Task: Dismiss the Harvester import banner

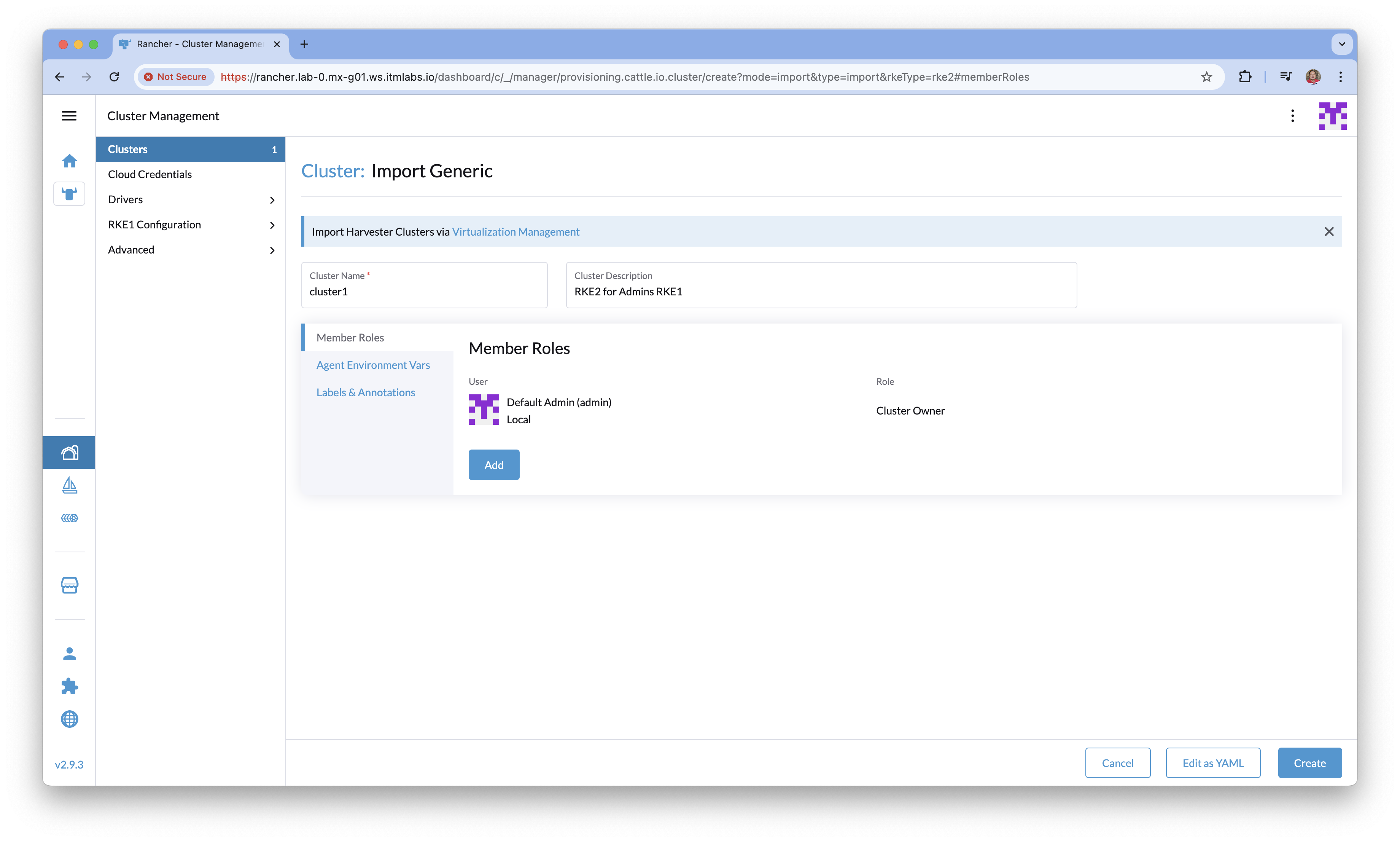Action: coord(1328,231)
